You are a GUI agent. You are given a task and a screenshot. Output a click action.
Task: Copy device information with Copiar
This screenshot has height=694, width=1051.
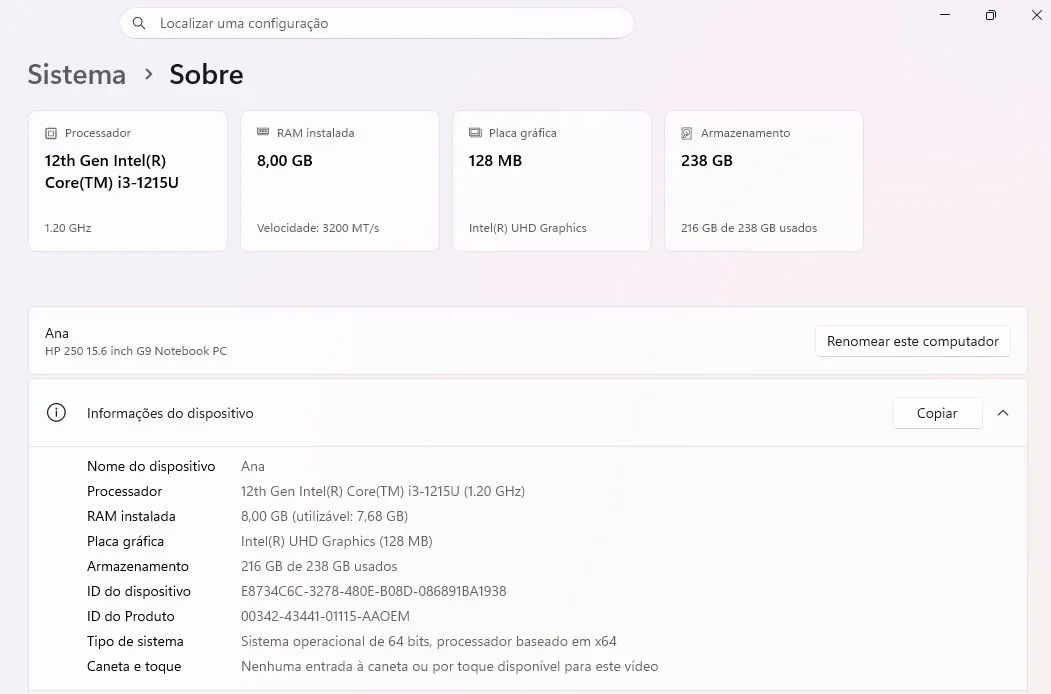pyautogui.click(x=937, y=413)
